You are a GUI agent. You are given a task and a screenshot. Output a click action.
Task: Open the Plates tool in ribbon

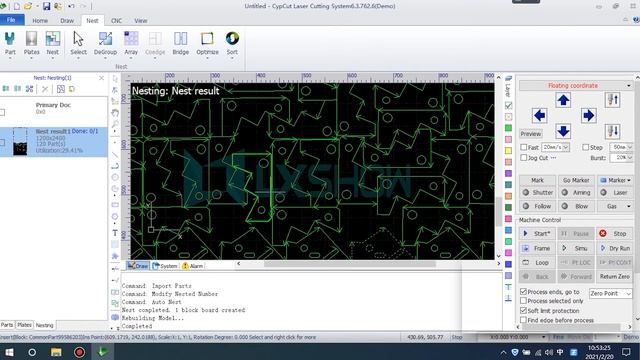pos(31,44)
